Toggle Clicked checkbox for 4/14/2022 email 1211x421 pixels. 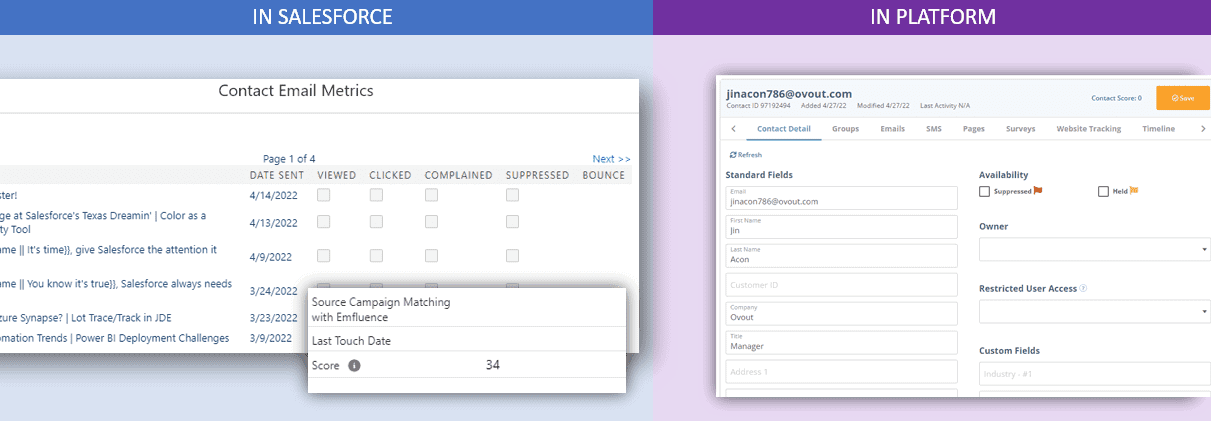pos(376,195)
